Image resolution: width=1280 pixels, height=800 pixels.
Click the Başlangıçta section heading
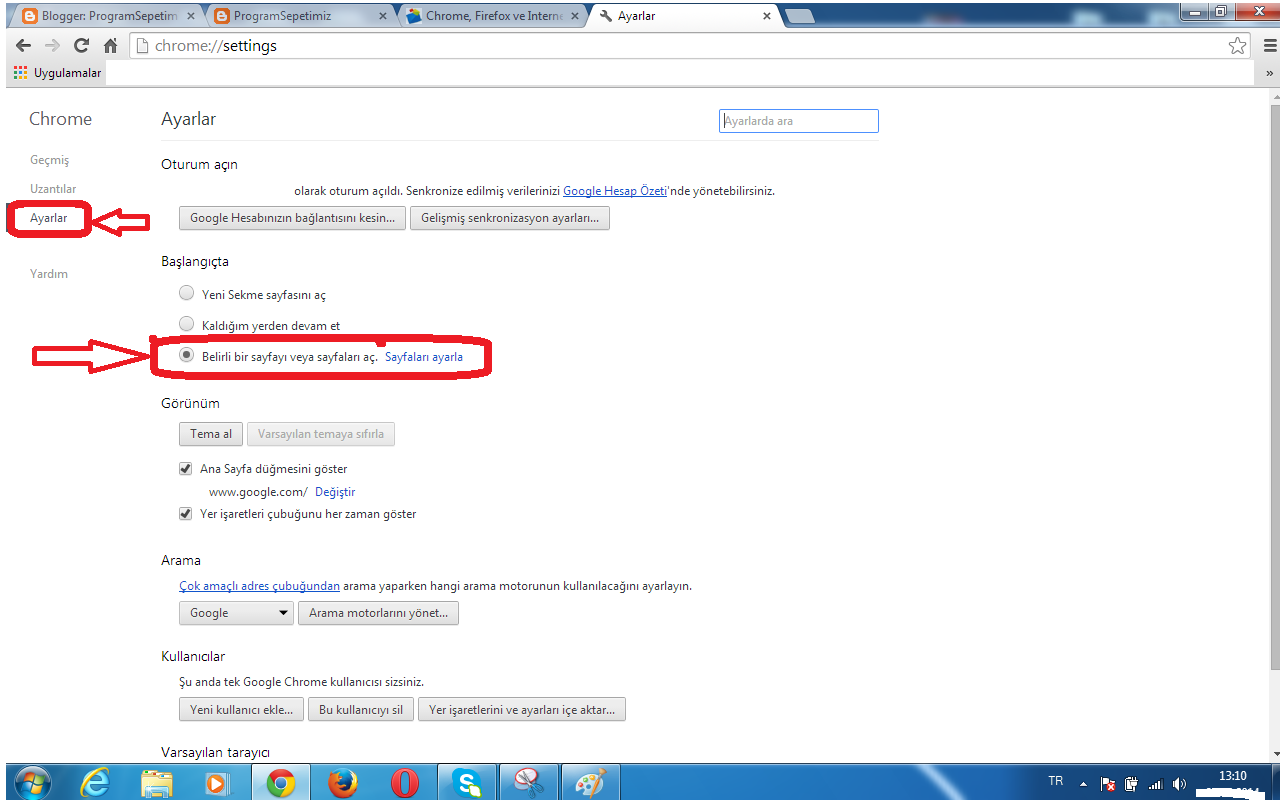click(195, 261)
